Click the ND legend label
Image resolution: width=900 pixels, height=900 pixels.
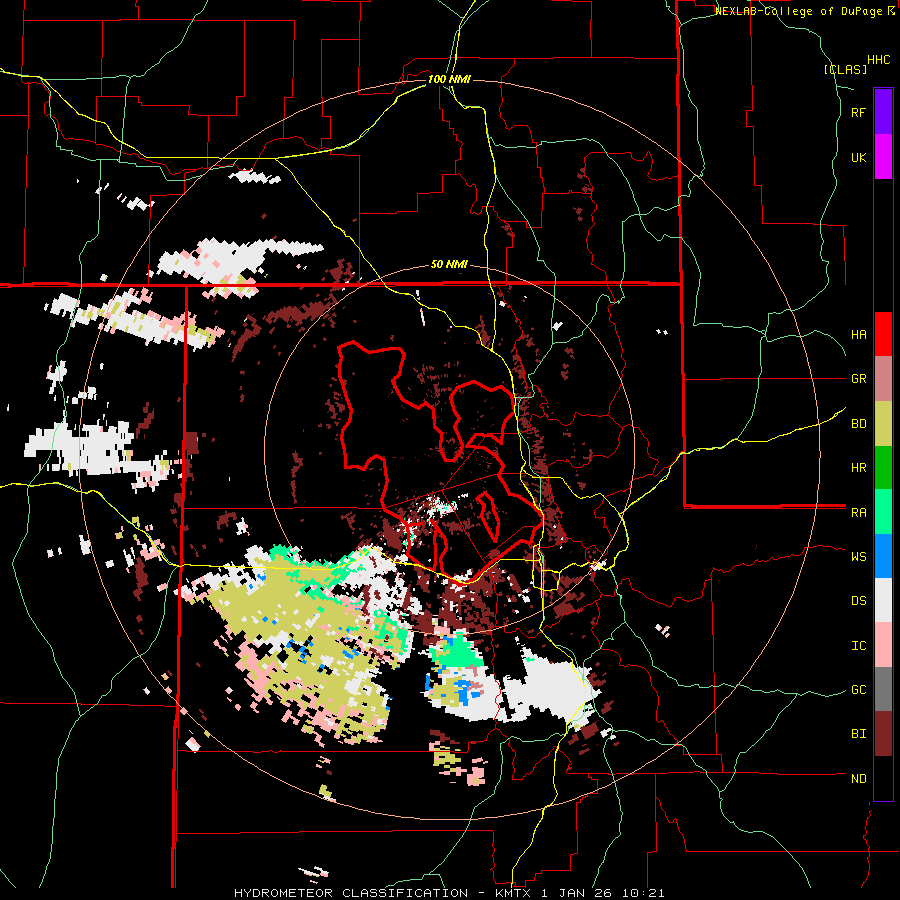(x=858, y=778)
